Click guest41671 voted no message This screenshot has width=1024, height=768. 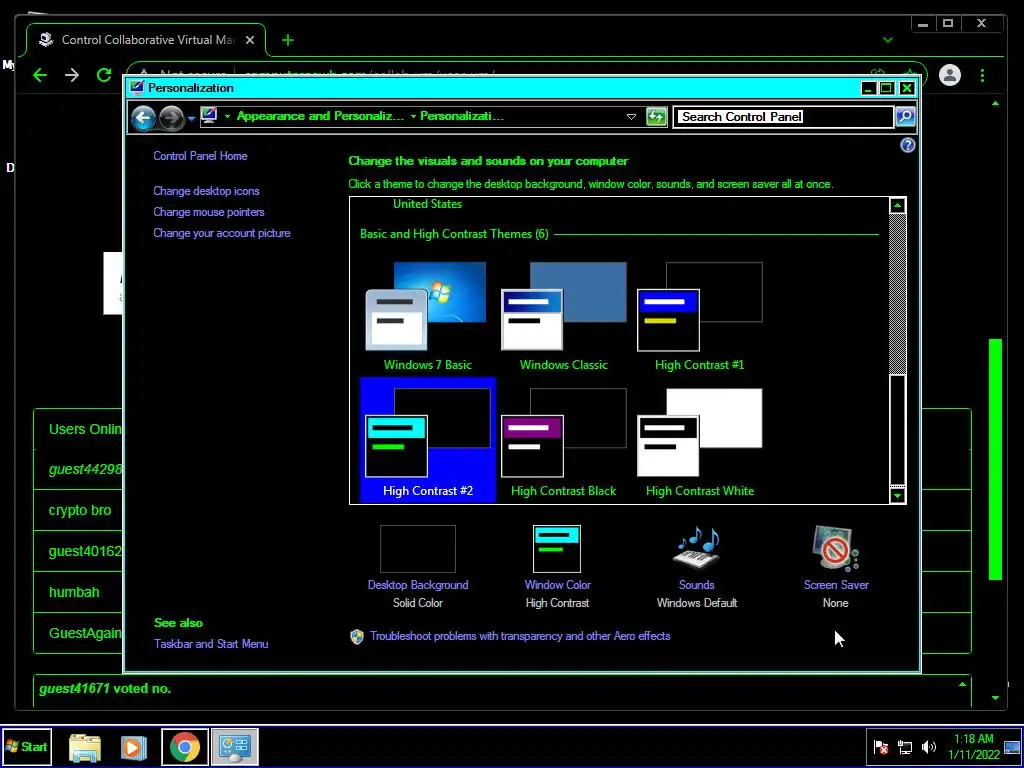pos(105,688)
